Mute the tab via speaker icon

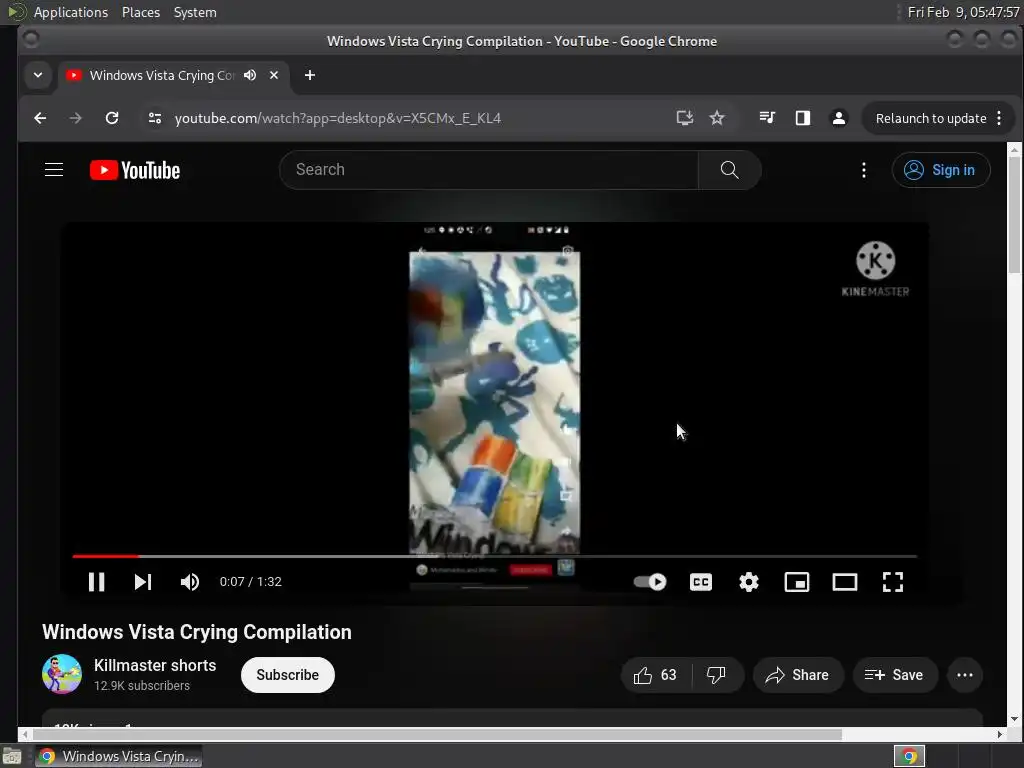[x=250, y=75]
